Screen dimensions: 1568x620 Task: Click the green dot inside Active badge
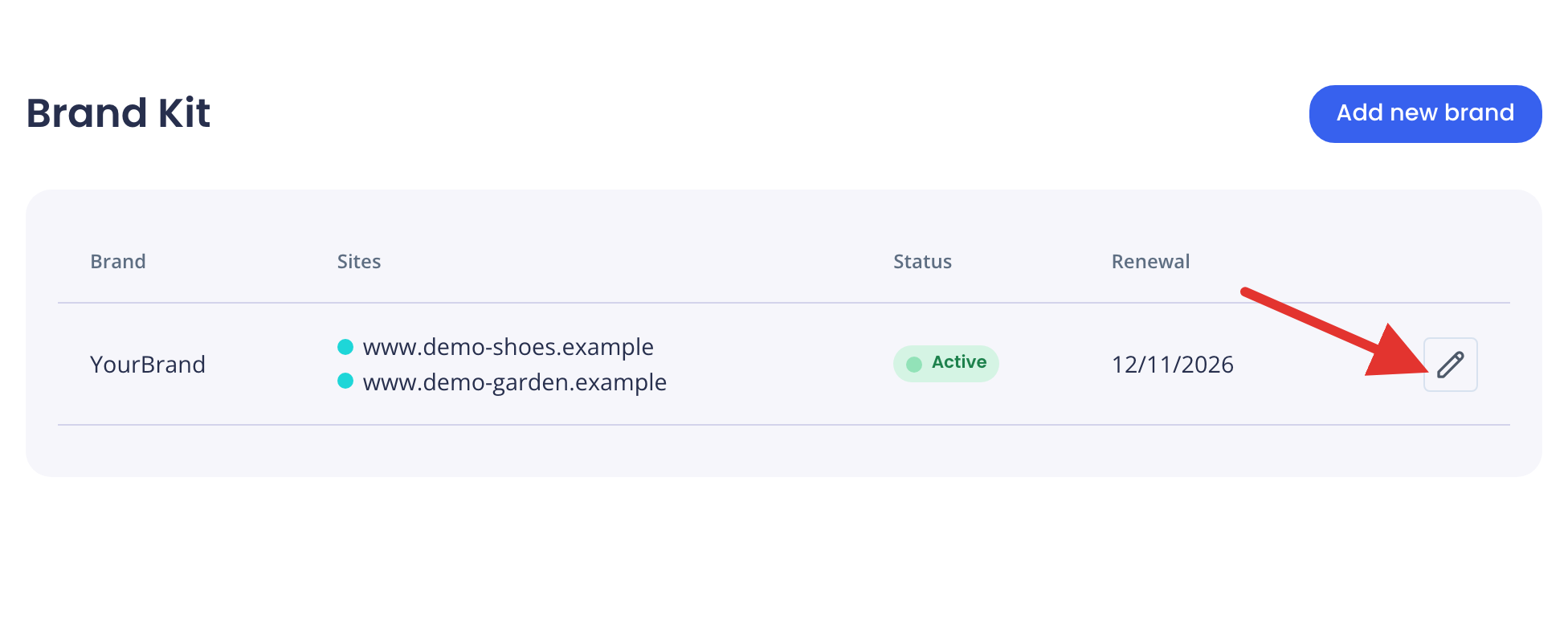914,365
